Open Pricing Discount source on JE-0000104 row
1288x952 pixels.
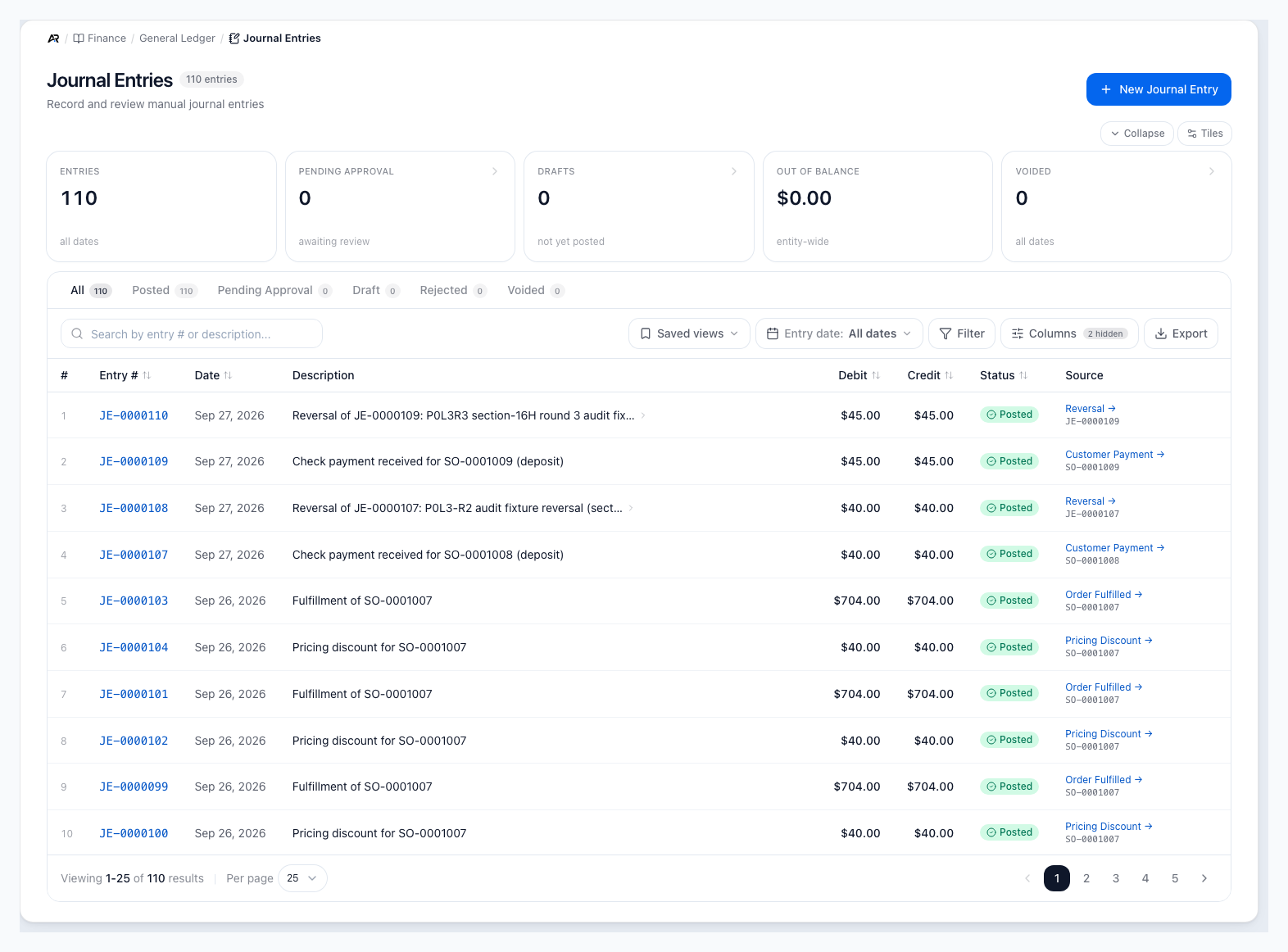click(1109, 641)
